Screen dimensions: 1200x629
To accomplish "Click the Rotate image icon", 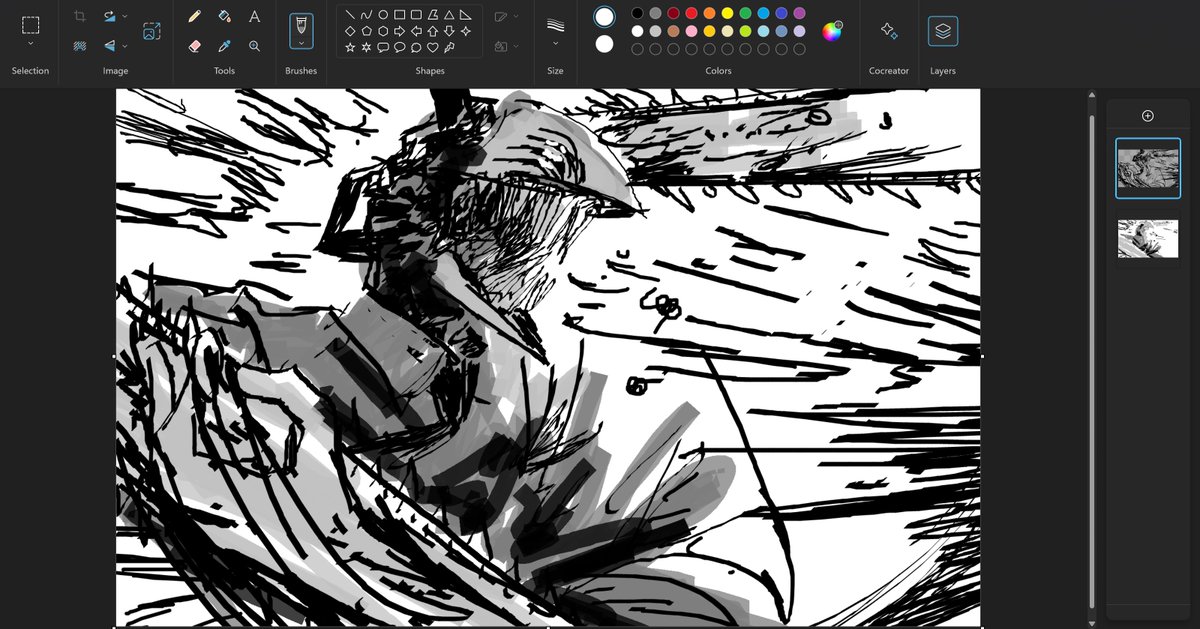I will (110, 16).
